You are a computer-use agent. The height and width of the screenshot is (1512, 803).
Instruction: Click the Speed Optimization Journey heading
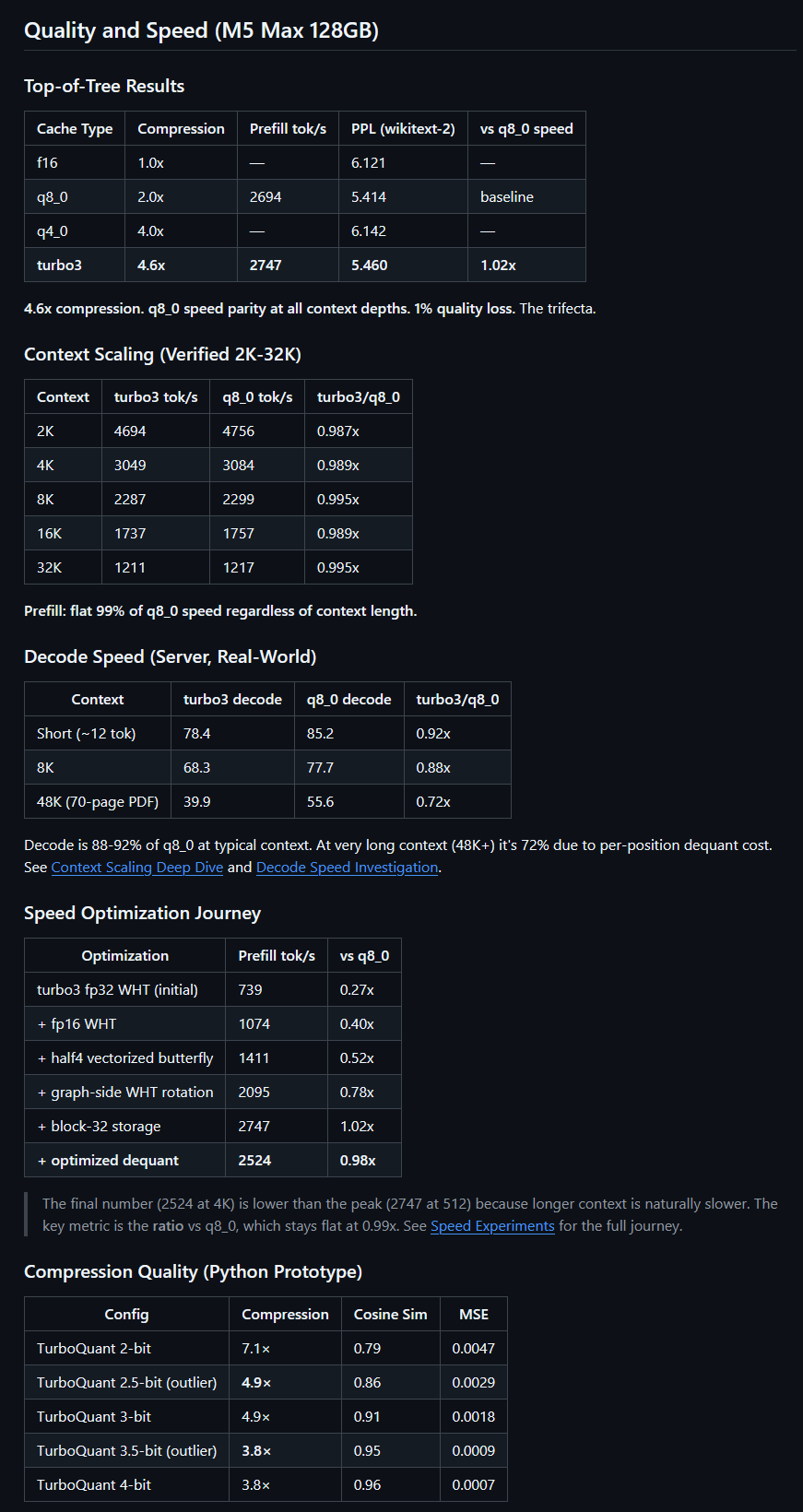(142, 914)
